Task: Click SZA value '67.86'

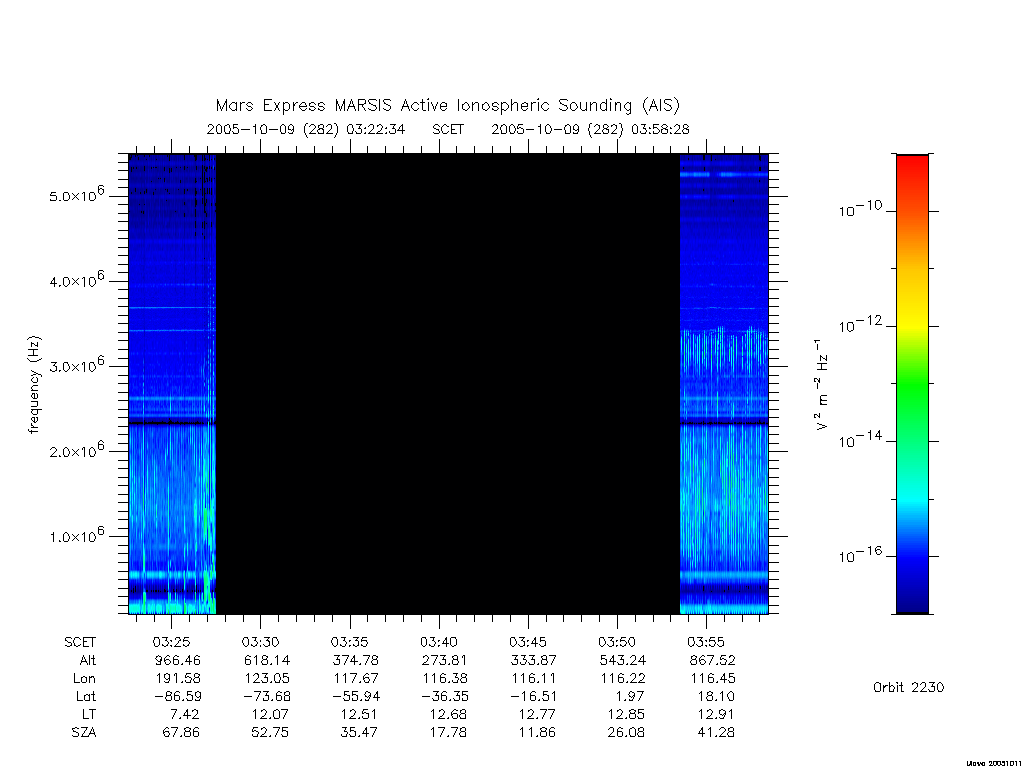Action: 181,733
